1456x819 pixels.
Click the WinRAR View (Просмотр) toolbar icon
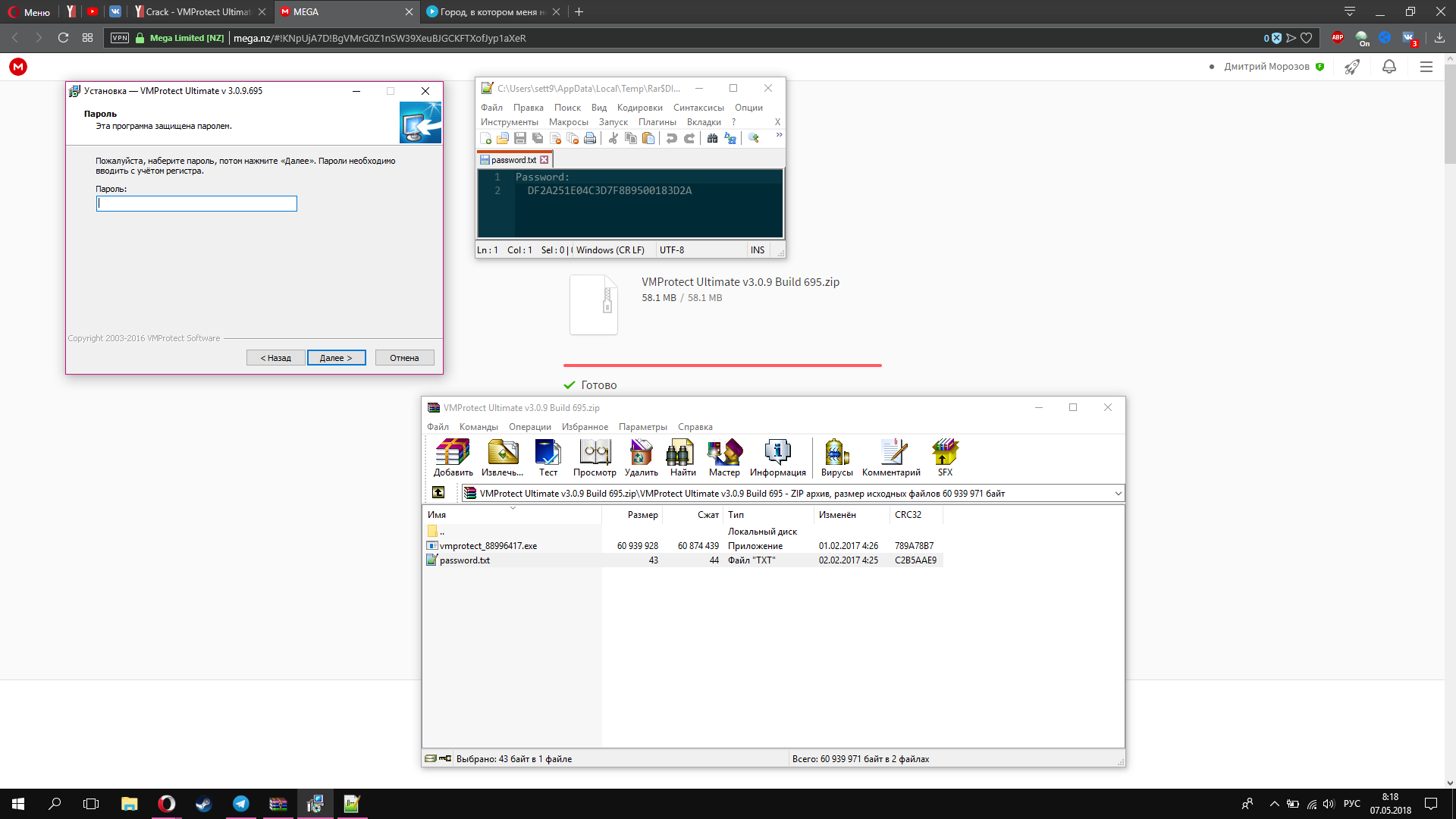coord(595,457)
